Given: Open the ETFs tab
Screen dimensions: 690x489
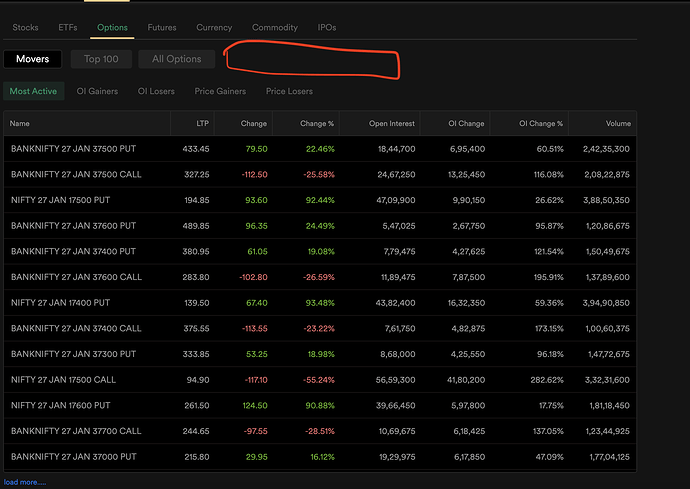Looking at the screenshot, I should pos(68,27).
